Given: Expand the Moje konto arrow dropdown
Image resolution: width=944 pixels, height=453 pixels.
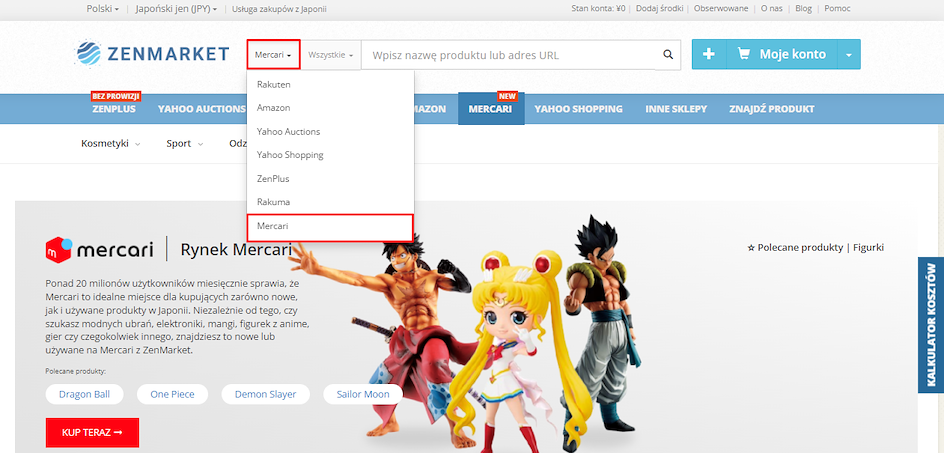Looking at the screenshot, I should [848, 54].
